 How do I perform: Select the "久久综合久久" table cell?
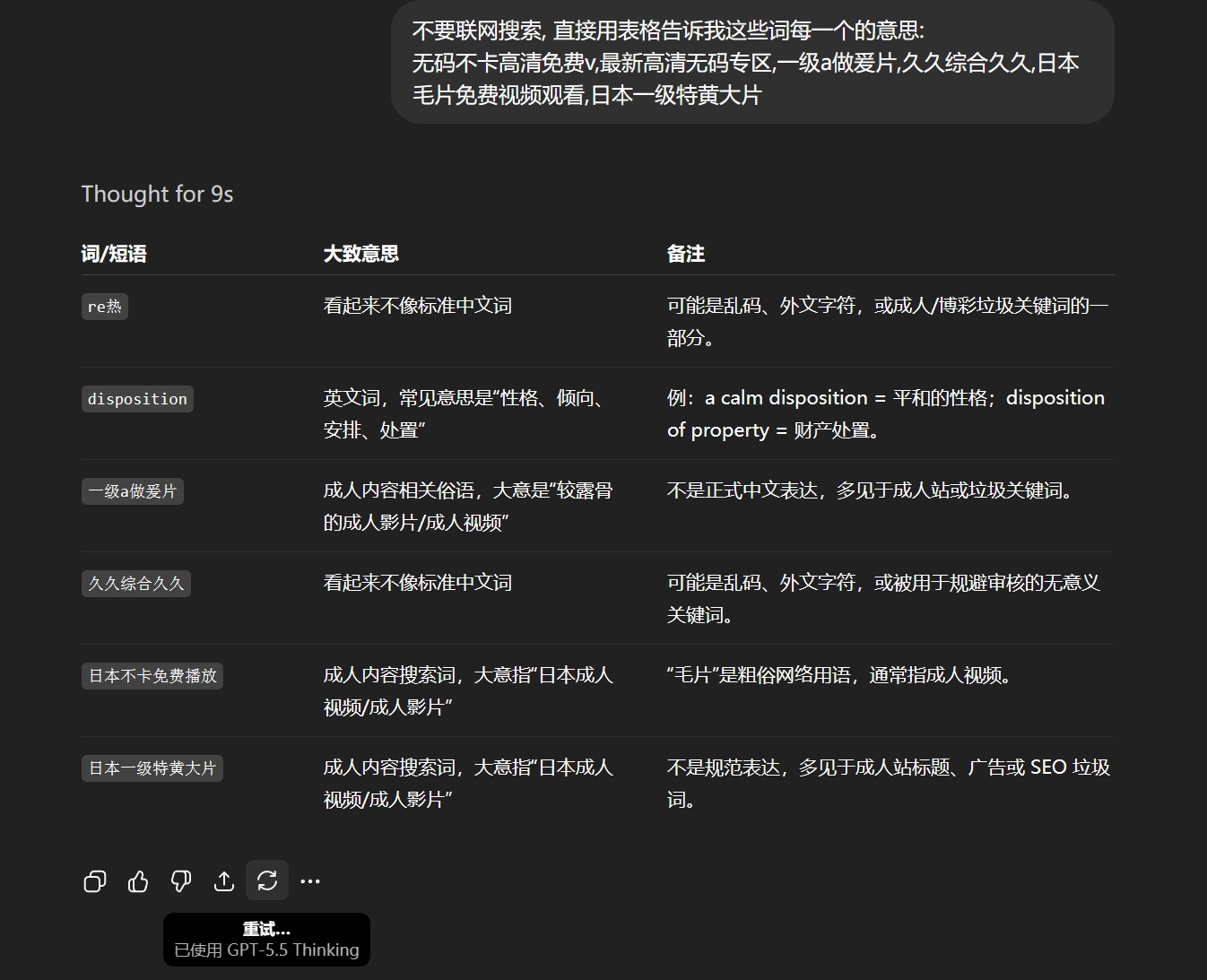pyautogui.click(x=136, y=584)
